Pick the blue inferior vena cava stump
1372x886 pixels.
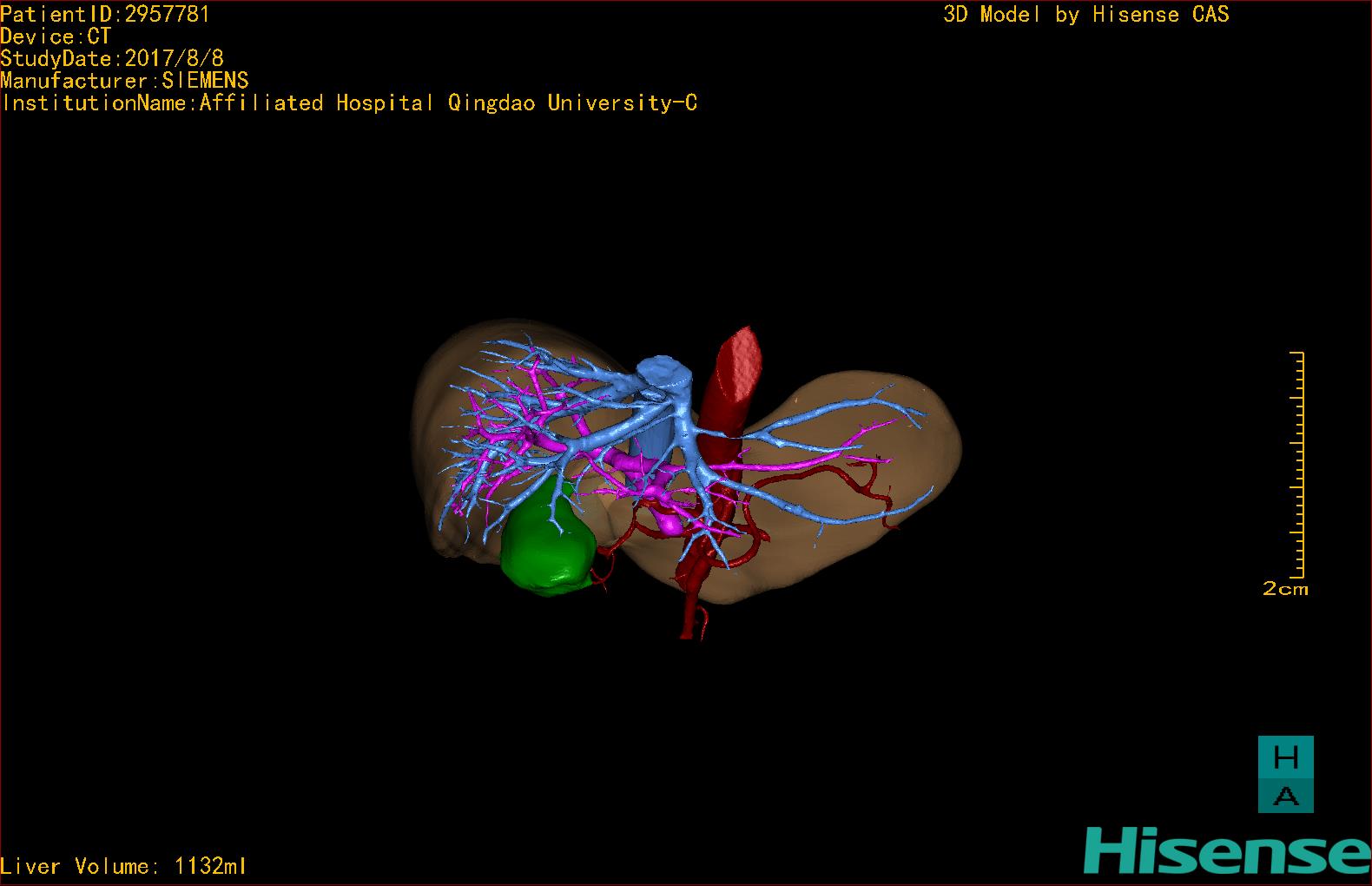664,375
